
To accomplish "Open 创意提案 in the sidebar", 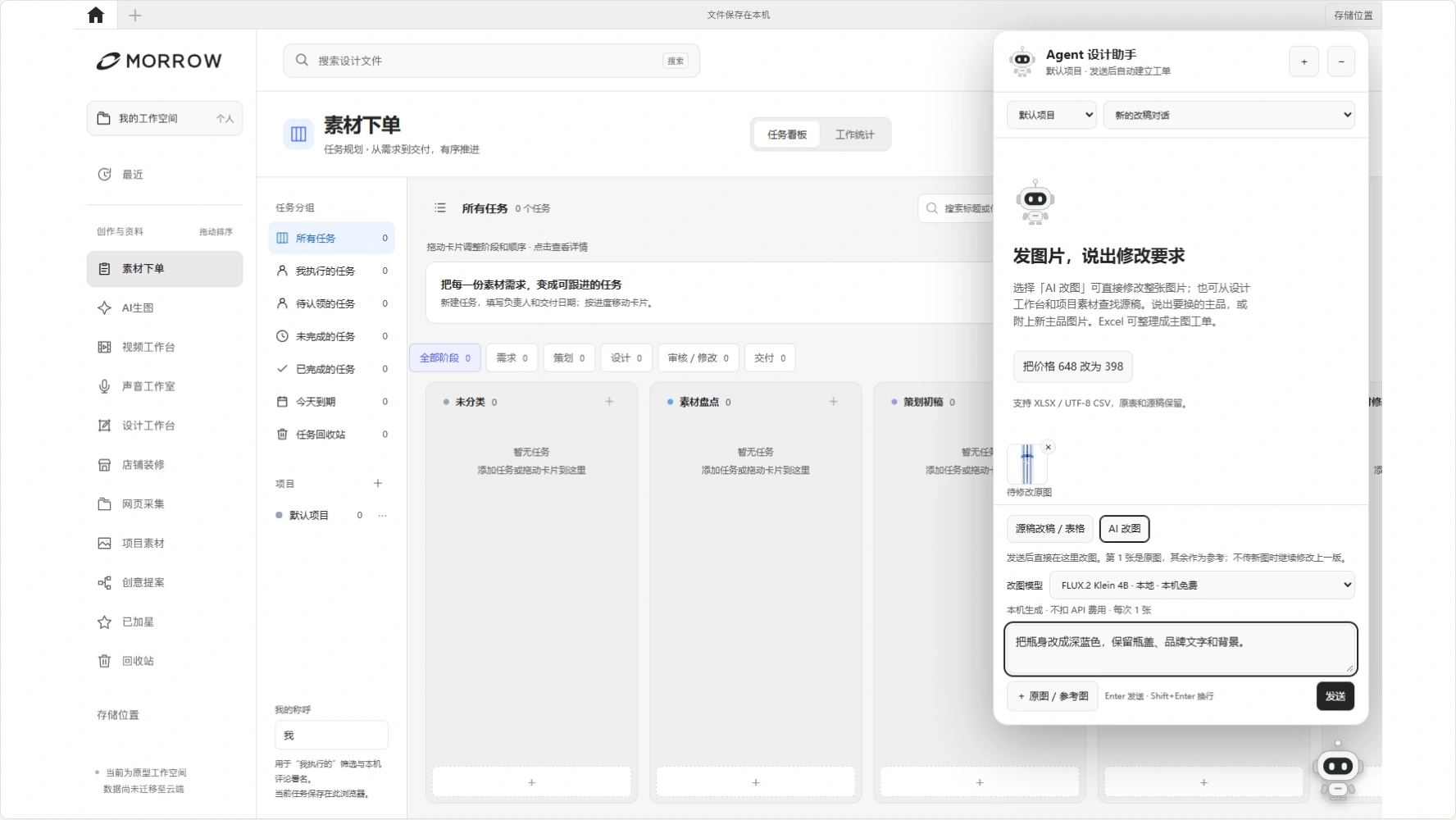I will click(x=165, y=583).
